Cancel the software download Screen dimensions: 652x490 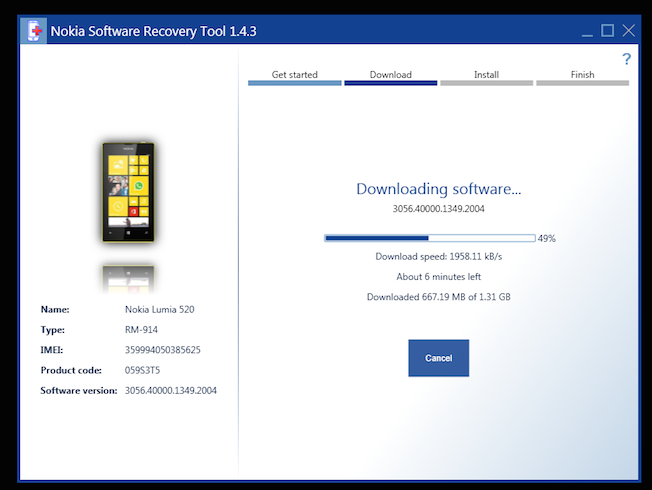pos(438,358)
